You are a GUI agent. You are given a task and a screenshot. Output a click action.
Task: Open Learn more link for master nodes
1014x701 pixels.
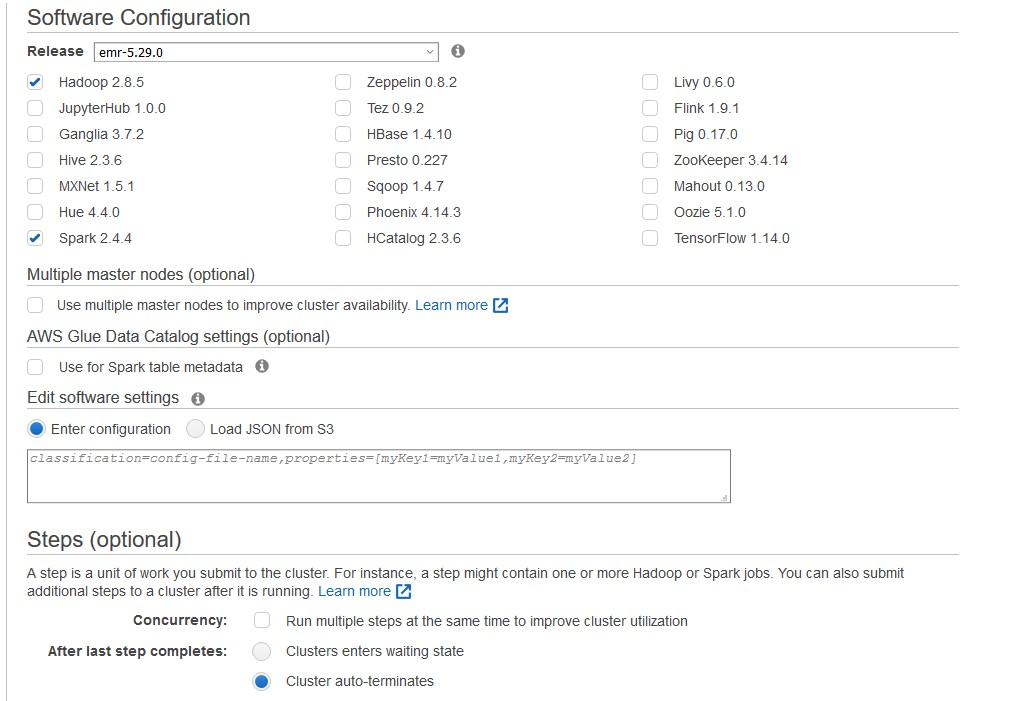[451, 305]
